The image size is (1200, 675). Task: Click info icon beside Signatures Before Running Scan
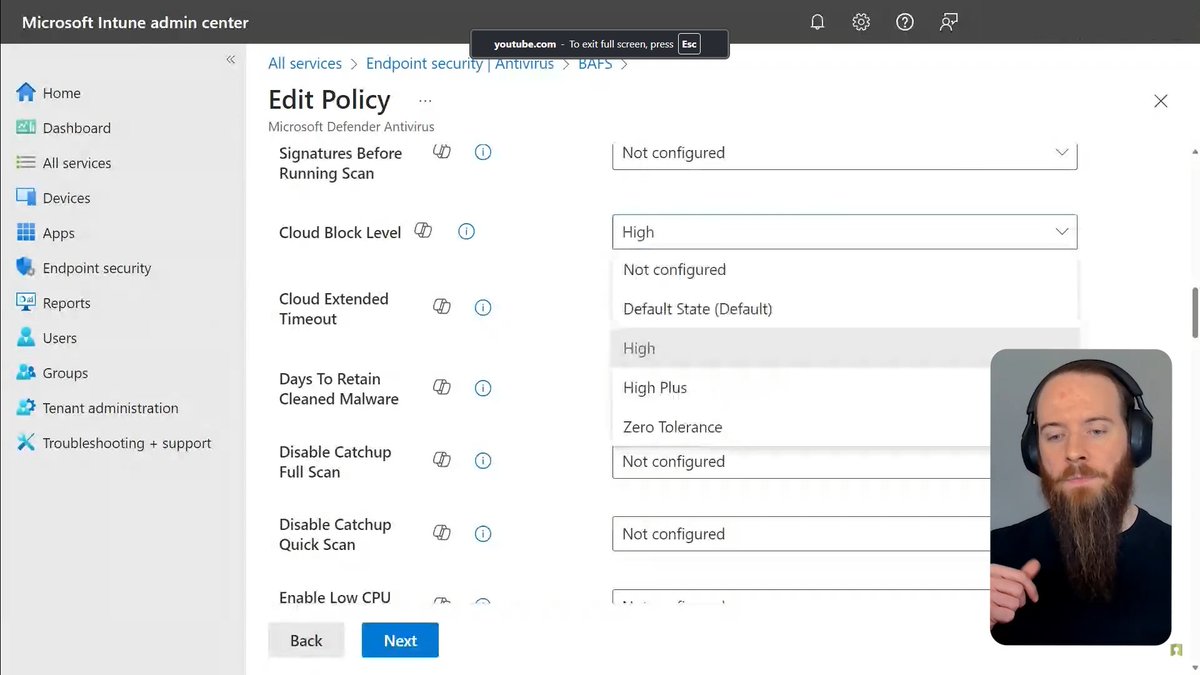[x=483, y=152]
